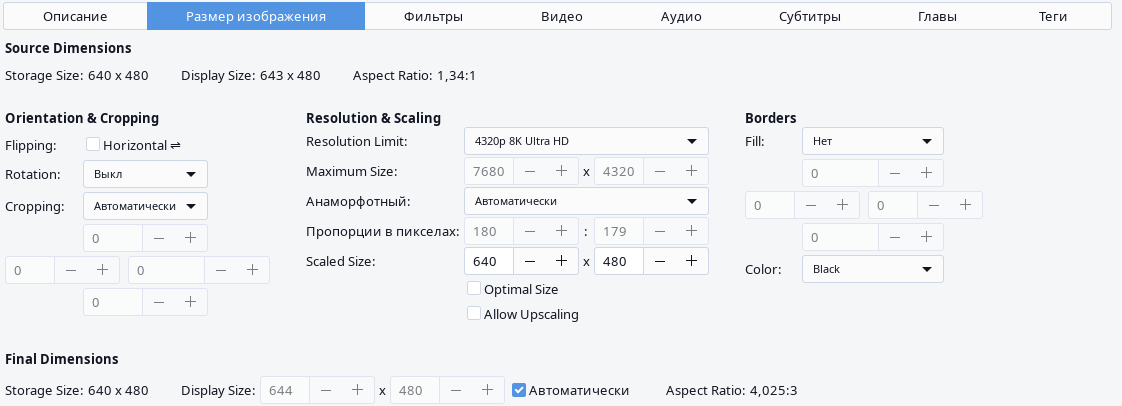
Task: Increase top border fill value
Action: pyautogui.click(x=926, y=173)
